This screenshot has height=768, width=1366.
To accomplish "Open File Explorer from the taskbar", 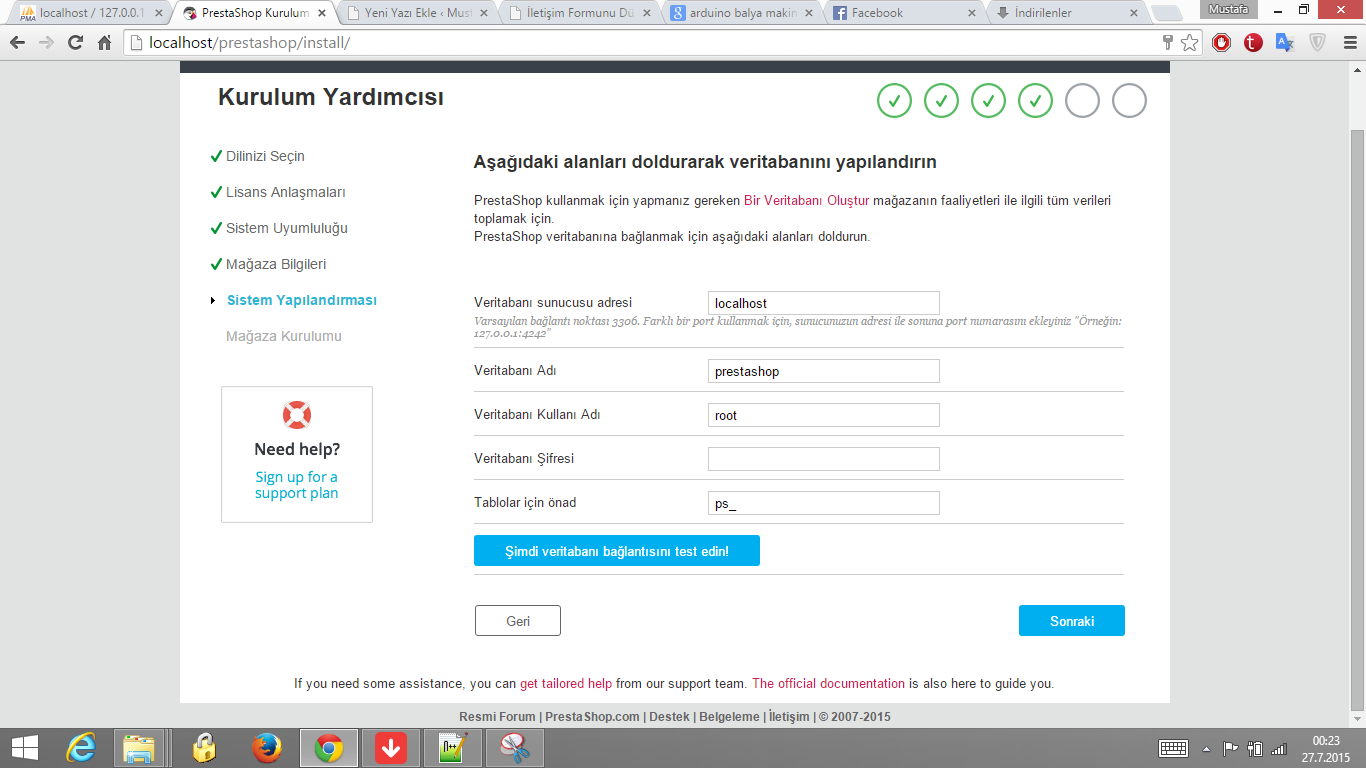I will [139, 747].
